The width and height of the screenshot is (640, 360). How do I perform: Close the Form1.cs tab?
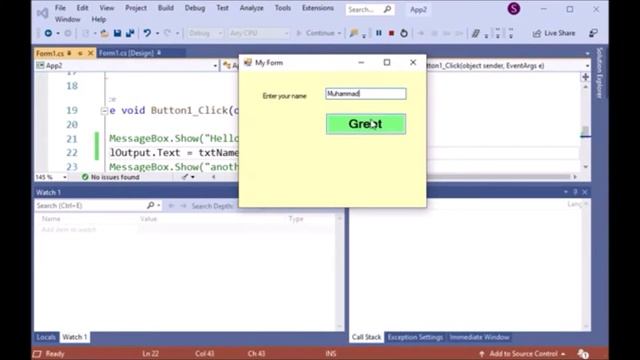(91, 53)
